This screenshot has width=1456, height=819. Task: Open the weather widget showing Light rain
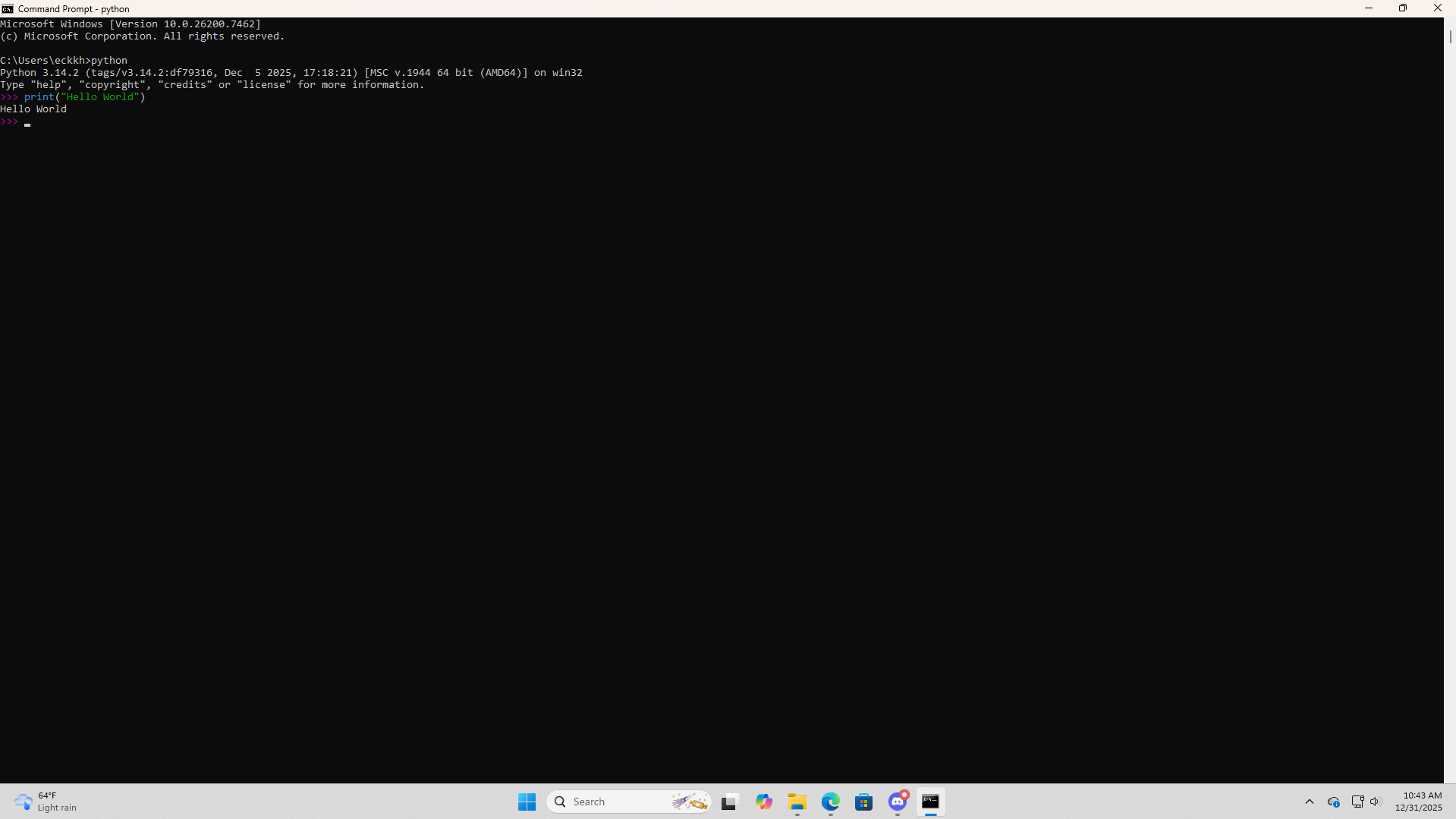tap(46, 802)
